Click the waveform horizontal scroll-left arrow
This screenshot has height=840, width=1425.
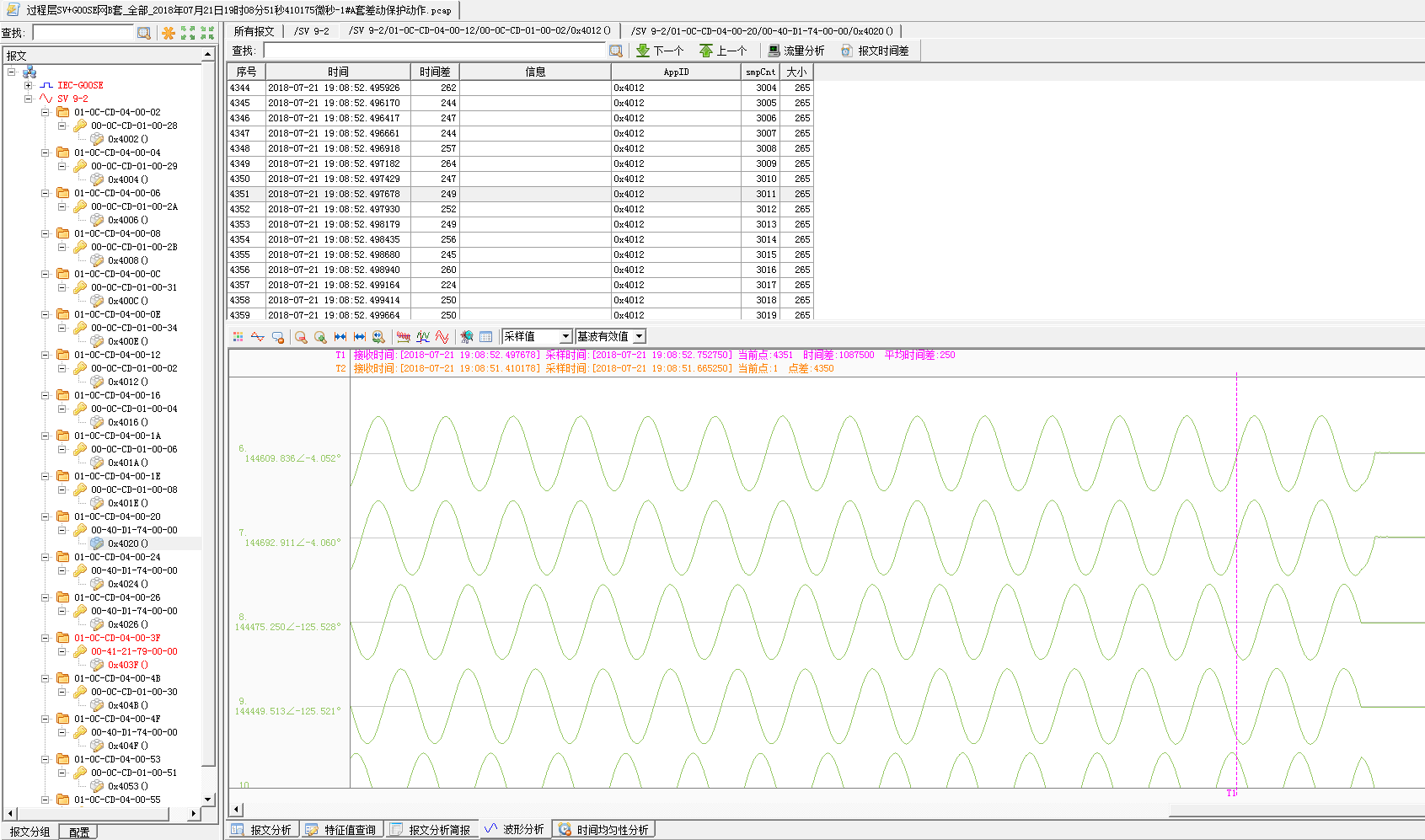pos(236,810)
